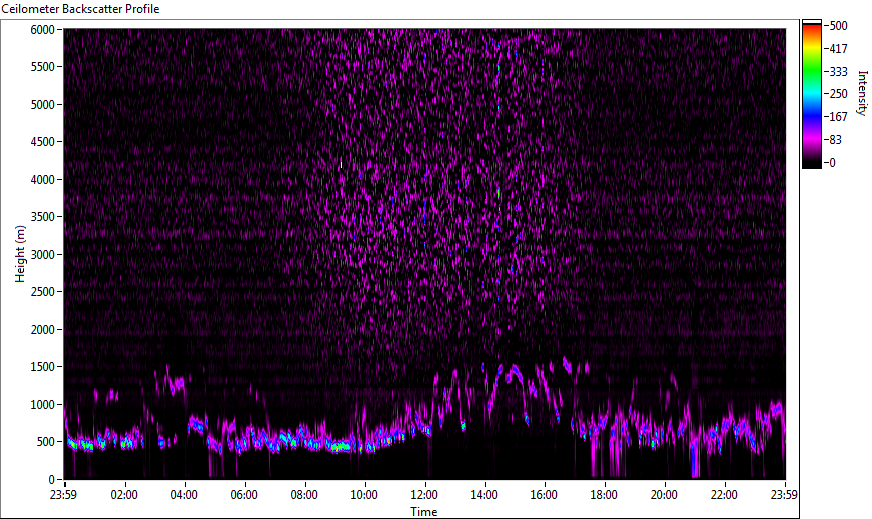Click the 3000 height axis value
Viewport: 872px width, 519px height.
(x=42, y=255)
